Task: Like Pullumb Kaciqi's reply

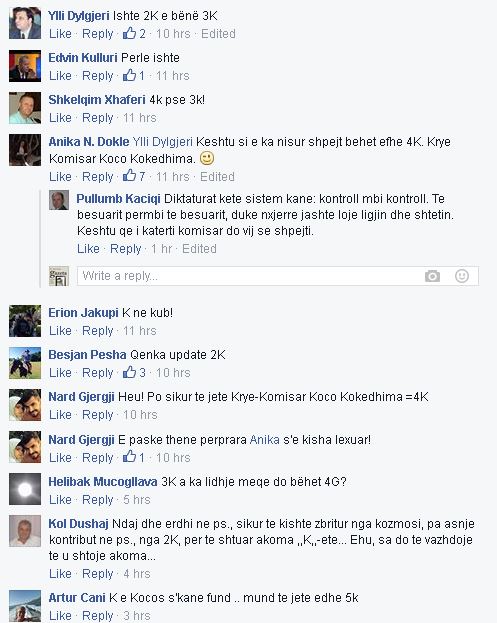Action: [88, 249]
